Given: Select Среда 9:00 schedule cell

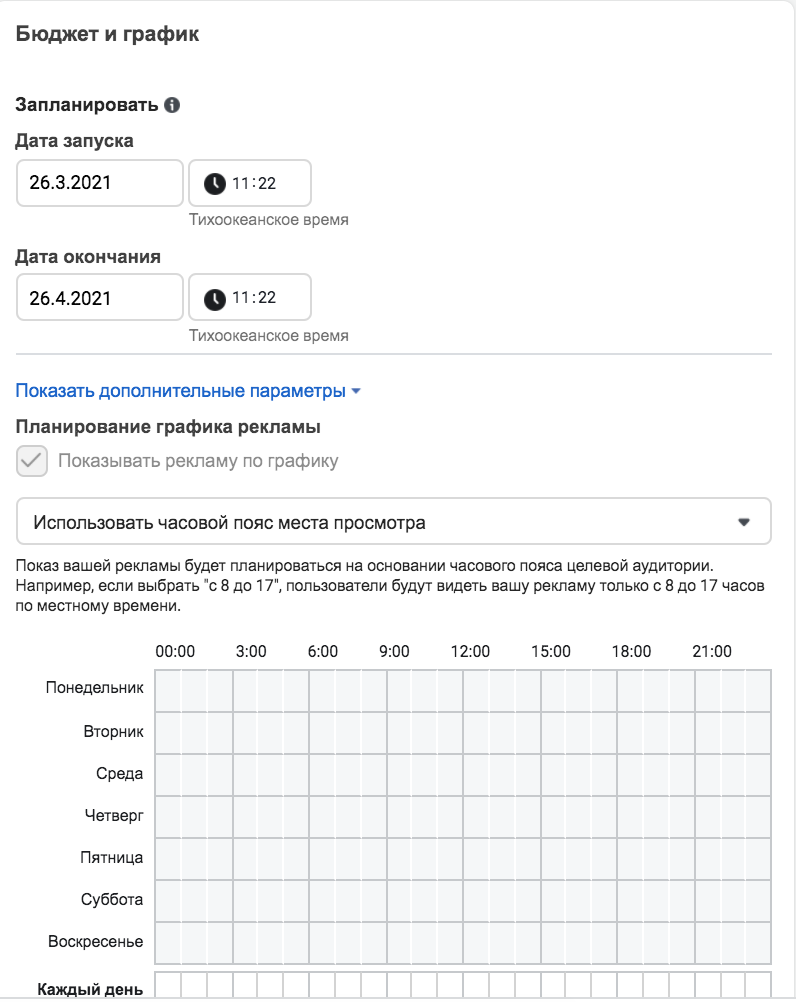Looking at the screenshot, I should click(399, 775).
